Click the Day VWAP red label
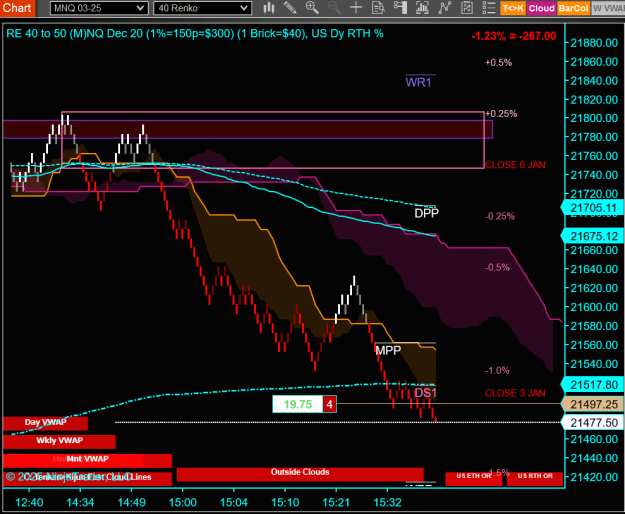Screen dimensions: 625x514 (45, 423)
